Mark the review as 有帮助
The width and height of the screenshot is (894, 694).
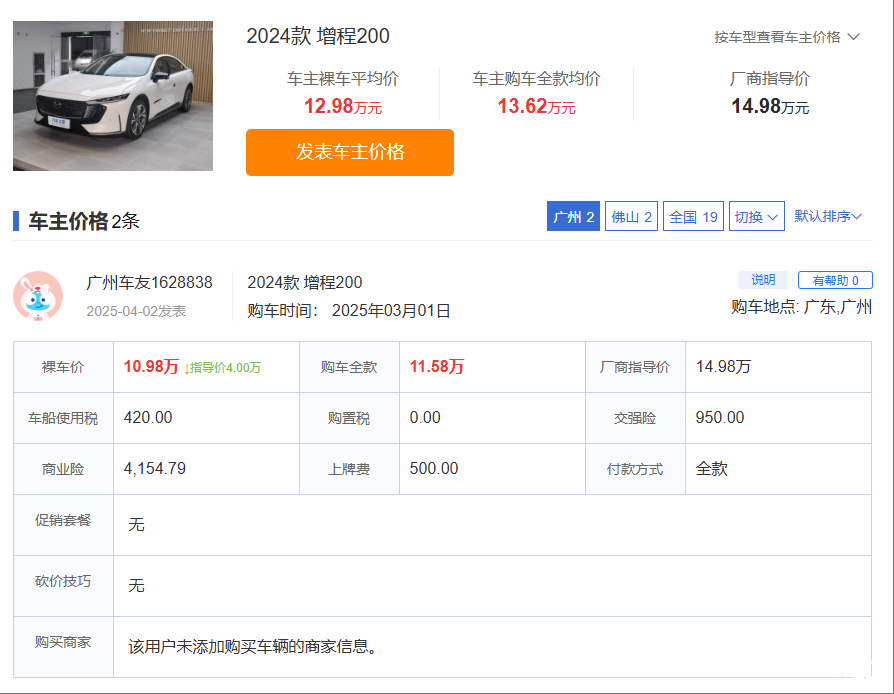click(x=835, y=280)
